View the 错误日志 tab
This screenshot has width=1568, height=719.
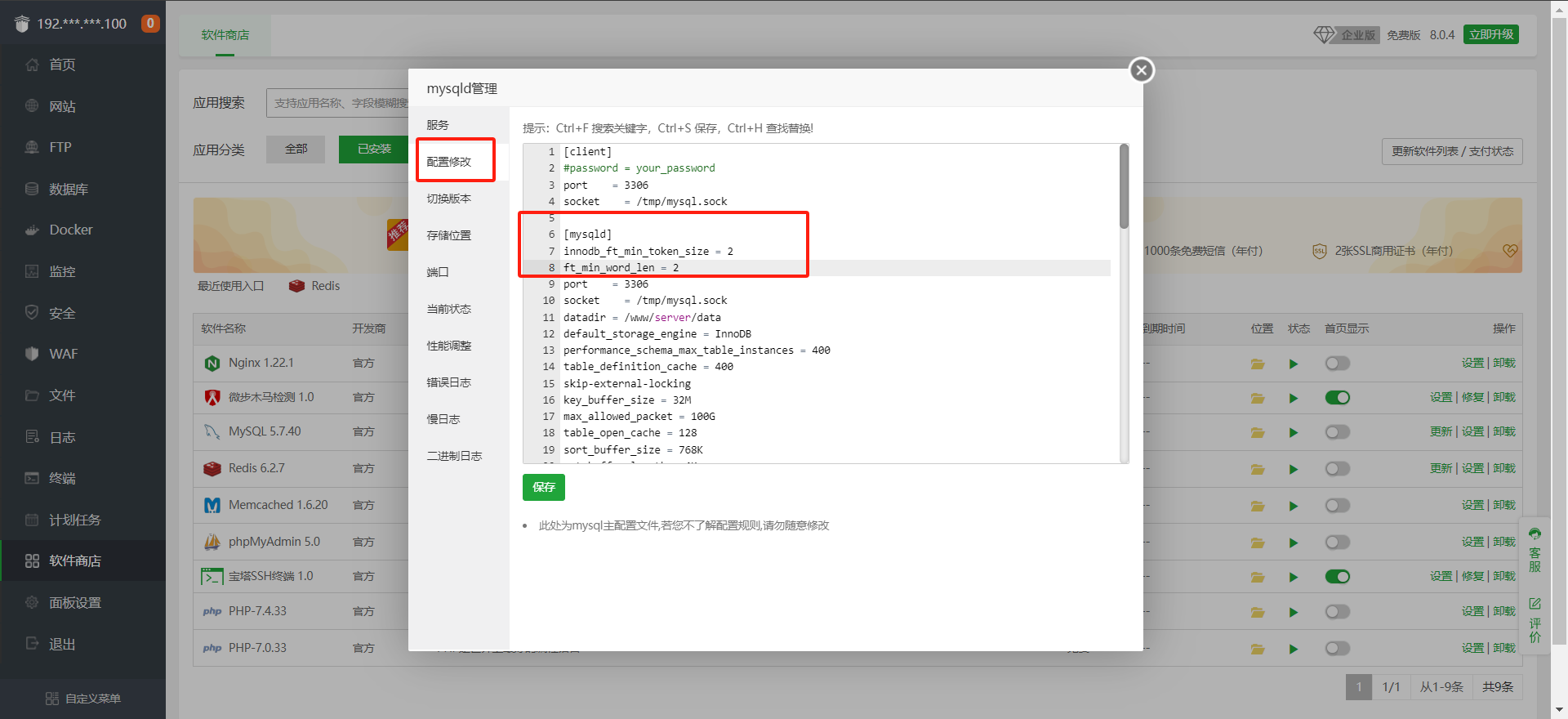[449, 382]
